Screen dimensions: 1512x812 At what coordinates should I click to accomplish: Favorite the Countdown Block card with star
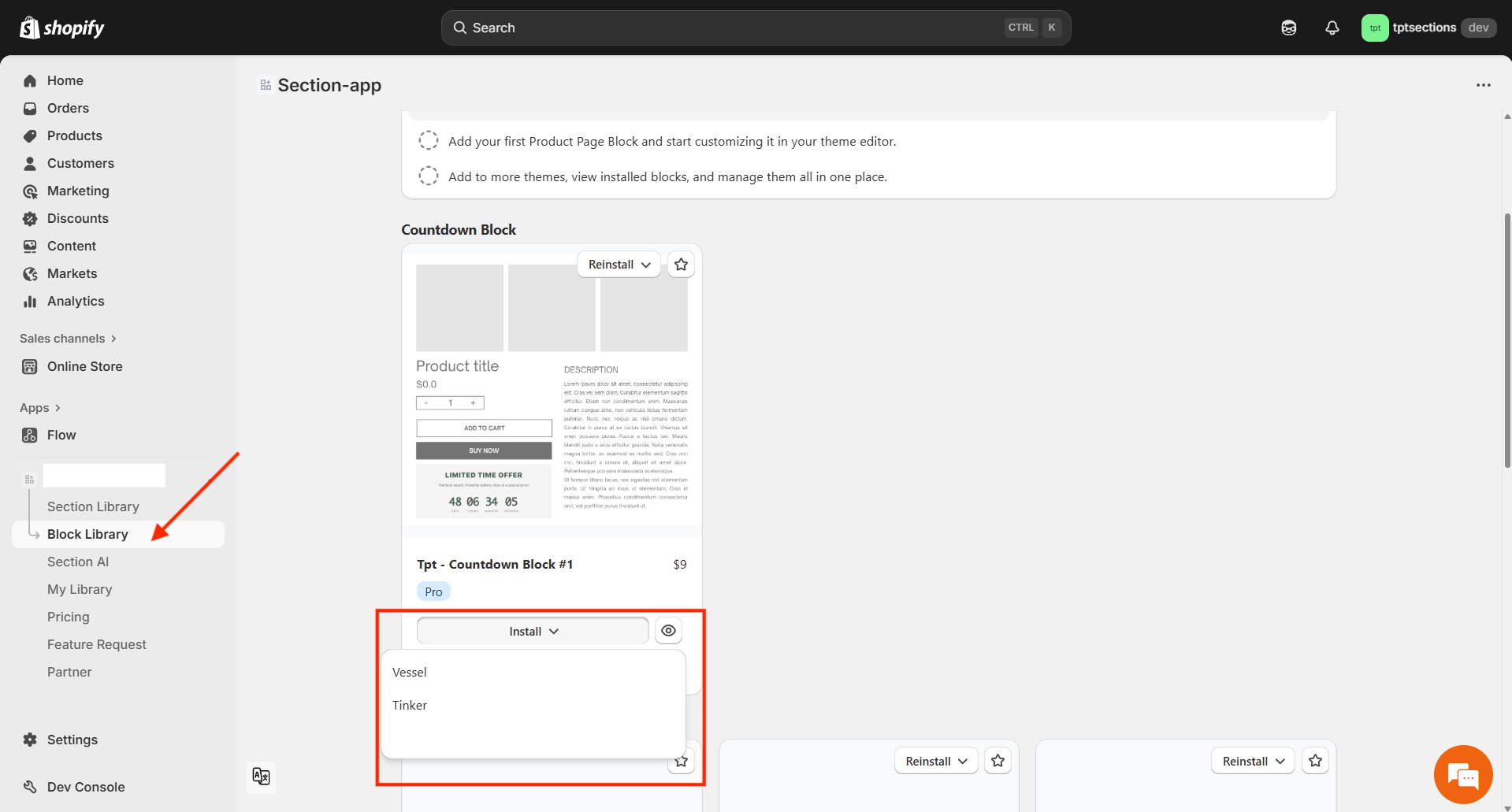682,265
